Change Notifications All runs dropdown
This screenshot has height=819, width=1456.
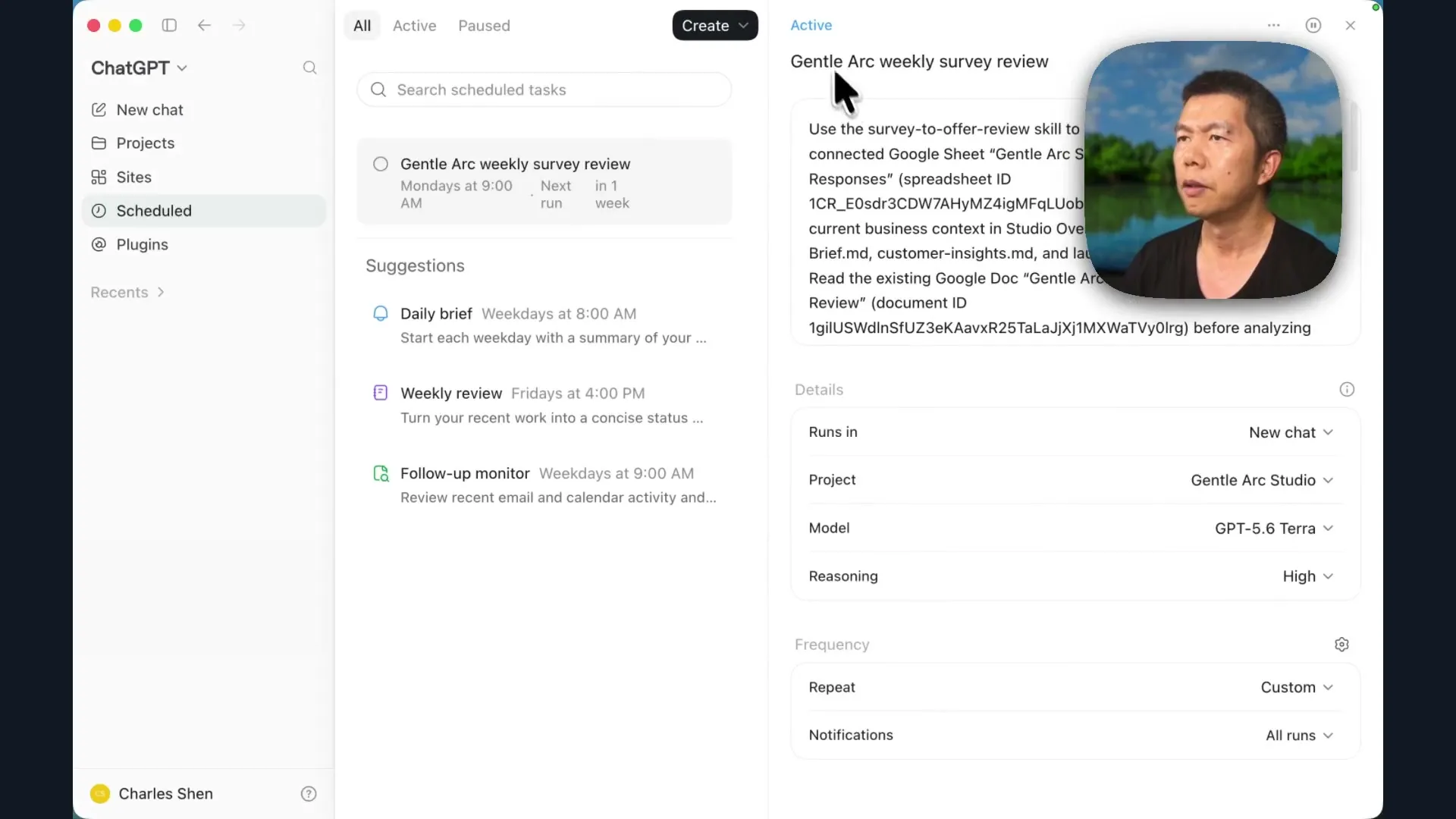point(1299,736)
